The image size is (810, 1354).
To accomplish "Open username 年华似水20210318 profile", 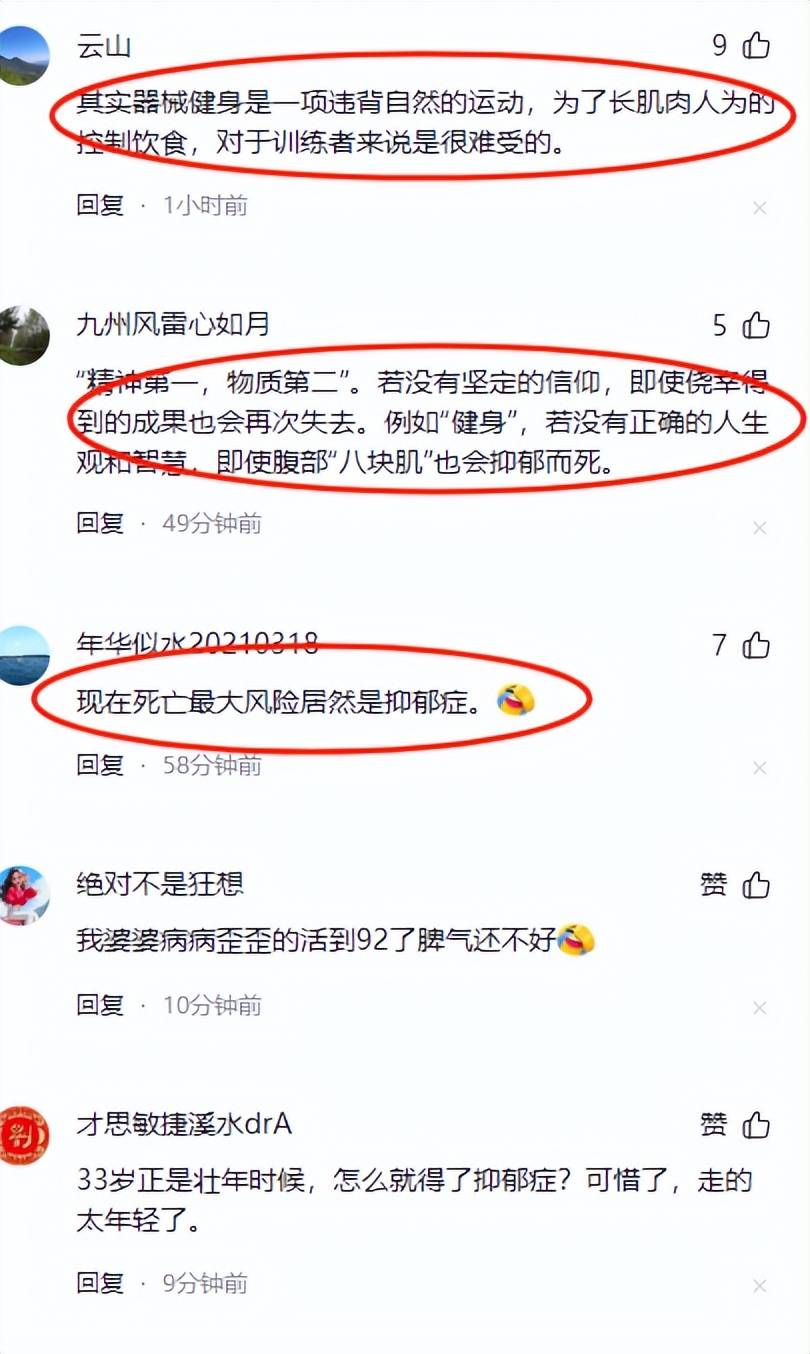I will pyautogui.click(x=198, y=644).
